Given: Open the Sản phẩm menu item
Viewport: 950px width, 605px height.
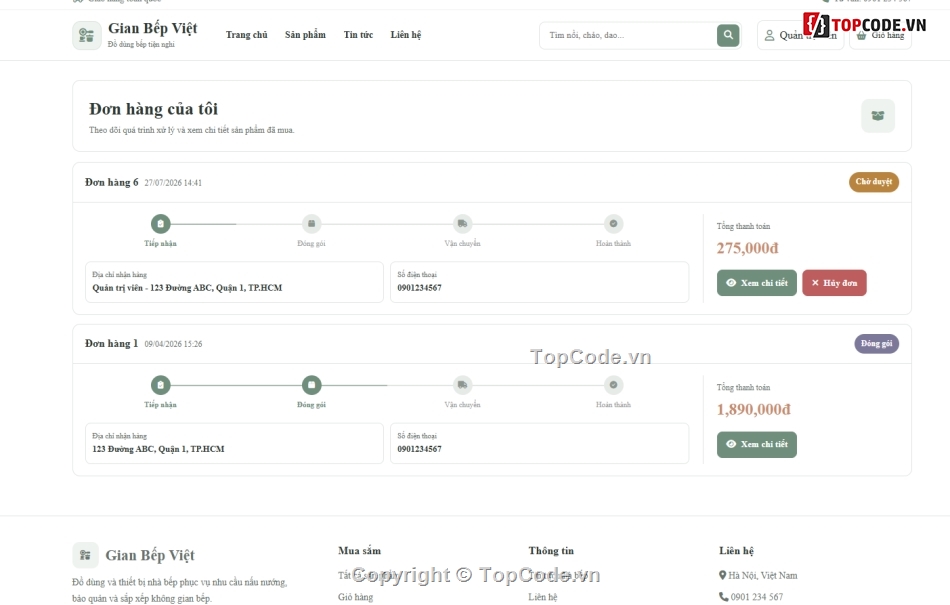Looking at the screenshot, I should pyautogui.click(x=305, y=35).
